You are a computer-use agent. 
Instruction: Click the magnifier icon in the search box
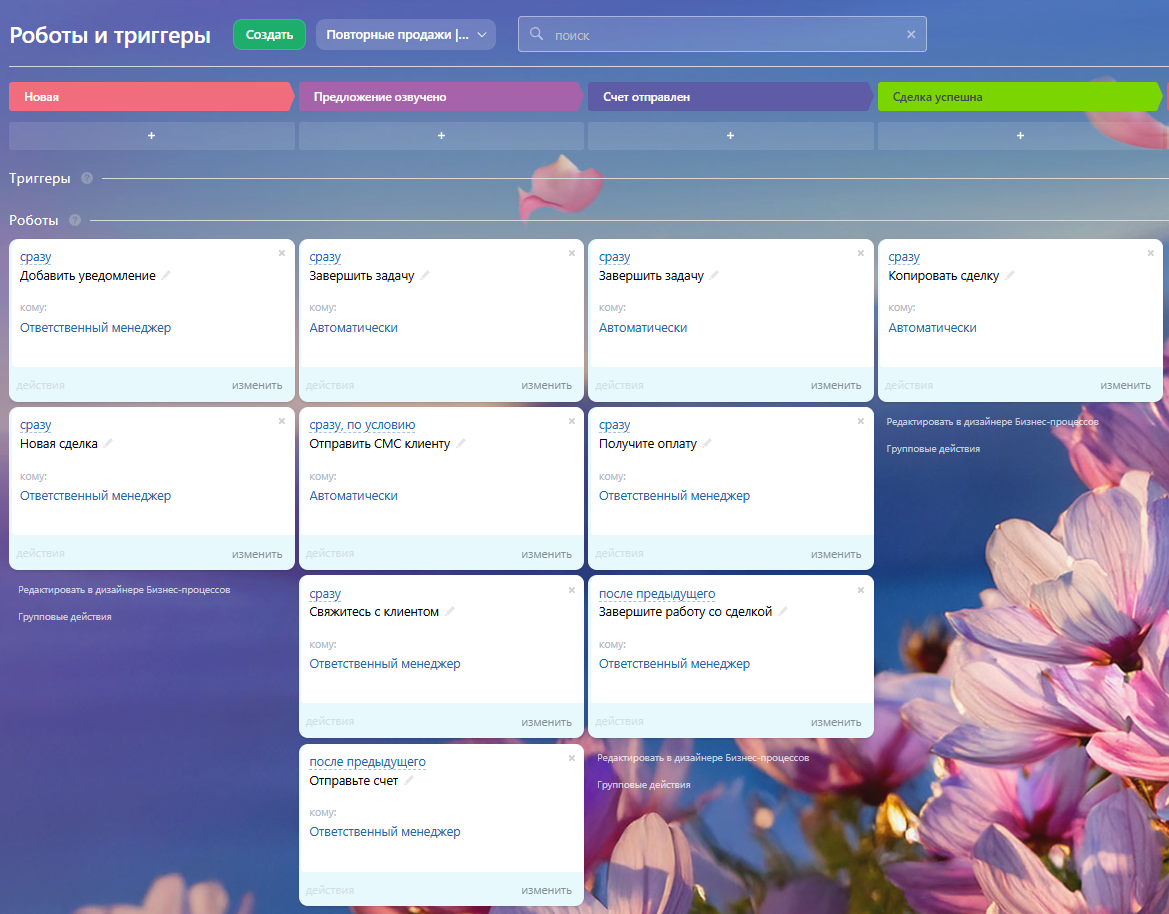(536, 34)
